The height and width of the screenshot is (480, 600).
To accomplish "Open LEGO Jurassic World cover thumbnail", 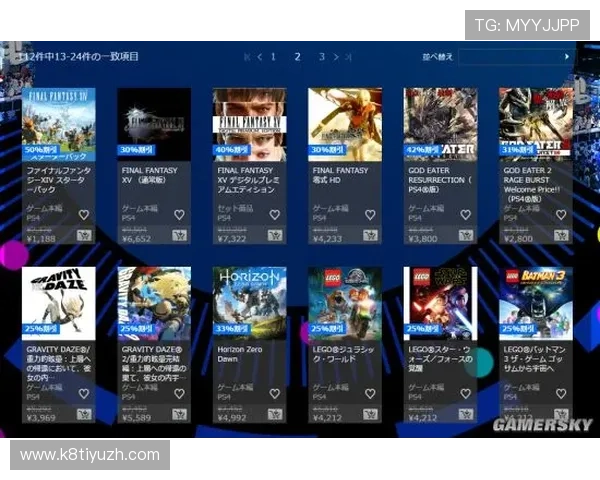I will pyautogui.click(x=345, y=304).
